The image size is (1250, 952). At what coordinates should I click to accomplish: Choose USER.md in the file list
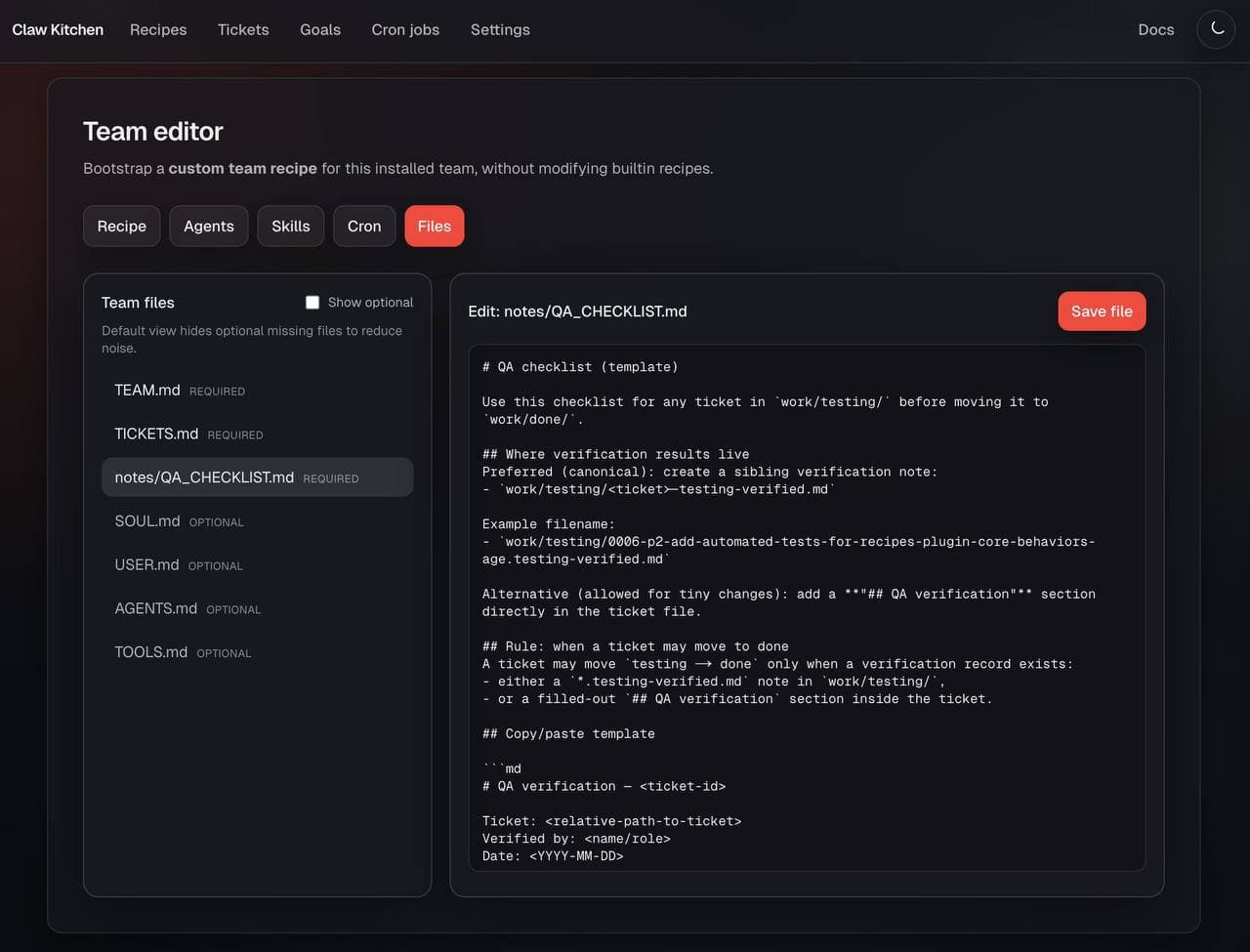(146, 565)
